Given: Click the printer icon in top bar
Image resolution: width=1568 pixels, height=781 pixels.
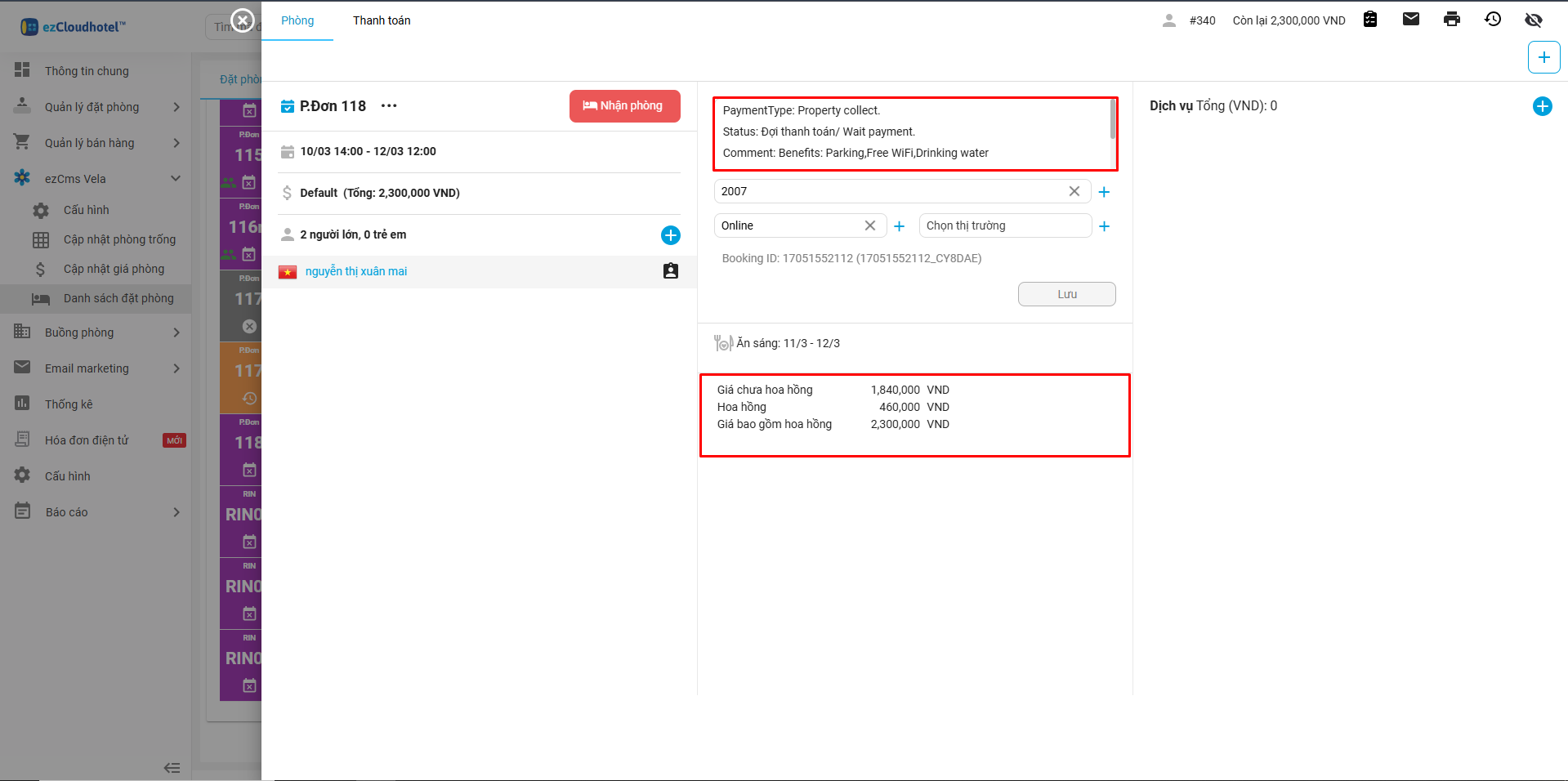Looking at the screenshot, I should 1451,20.
